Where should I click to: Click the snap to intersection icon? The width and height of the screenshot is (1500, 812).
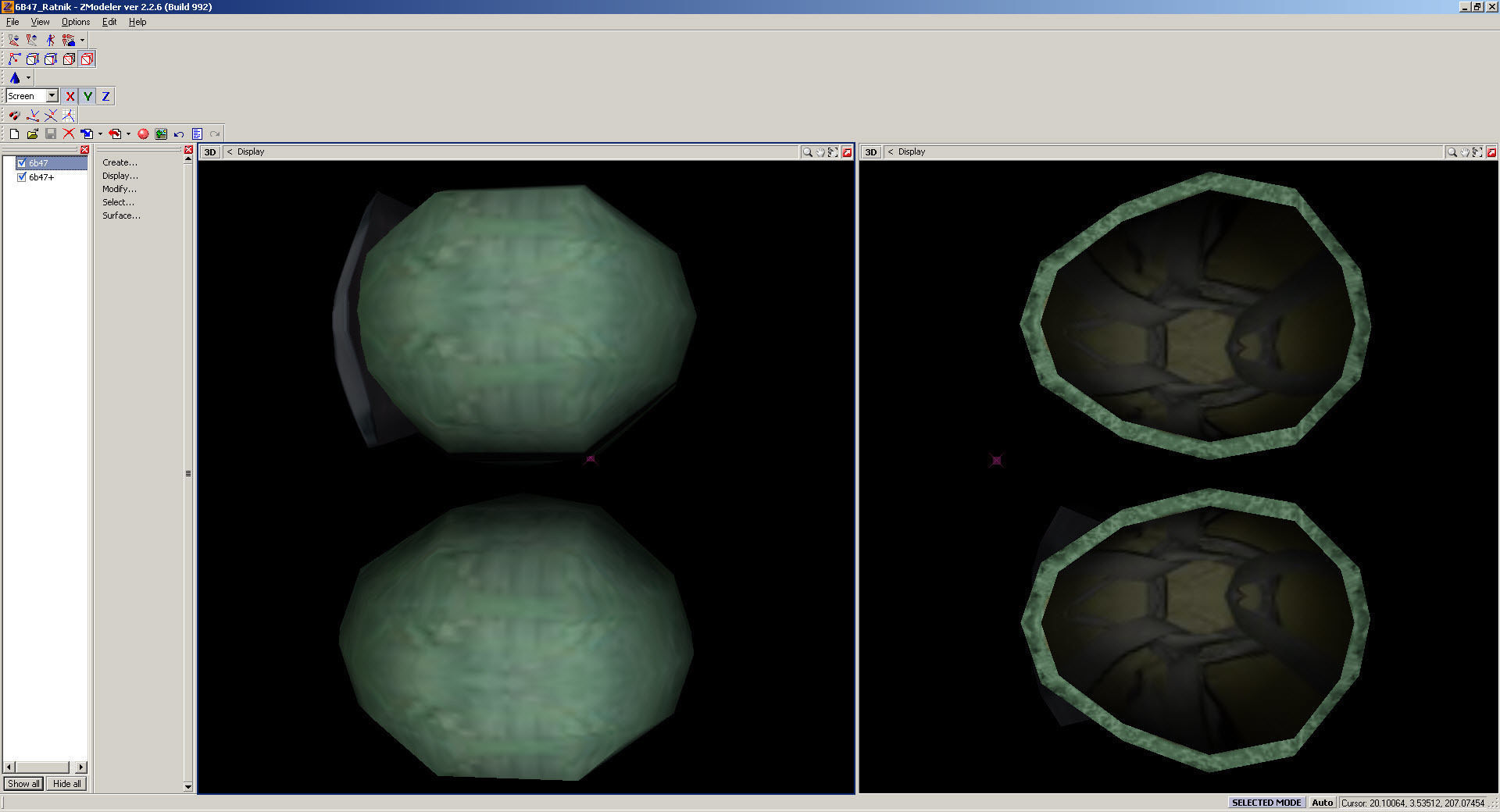(x=51, y=115)
